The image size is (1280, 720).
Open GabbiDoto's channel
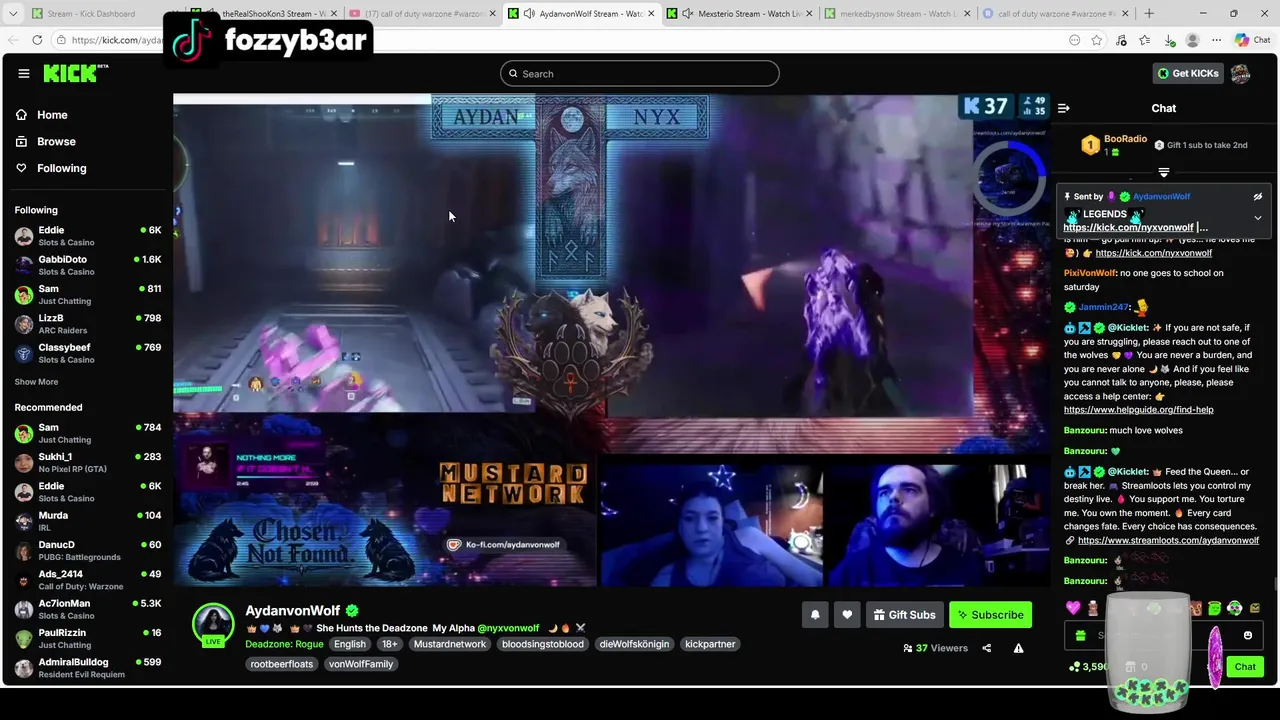click(88, 265)
